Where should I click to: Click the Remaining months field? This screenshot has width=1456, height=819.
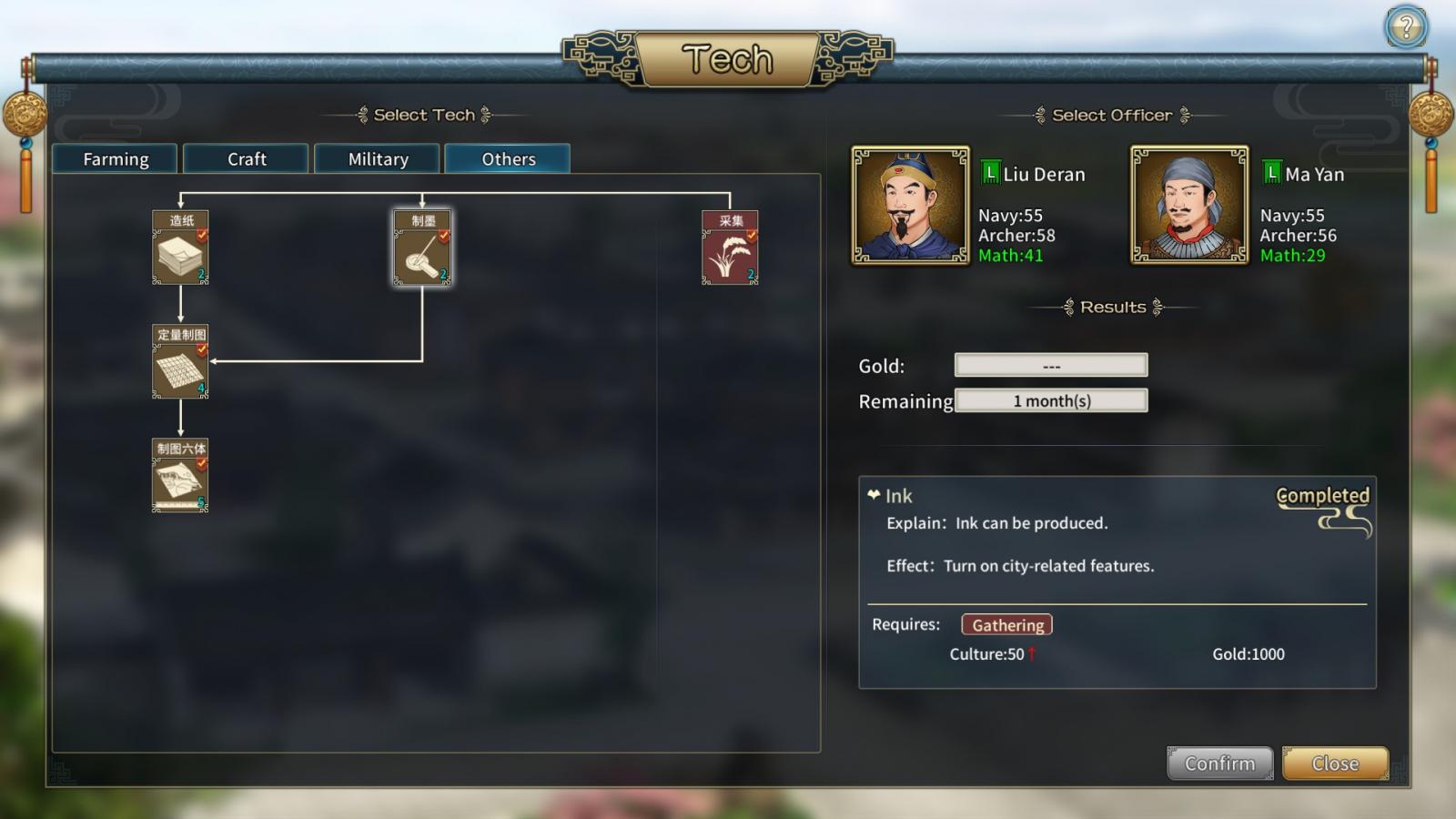[1051, 400]
